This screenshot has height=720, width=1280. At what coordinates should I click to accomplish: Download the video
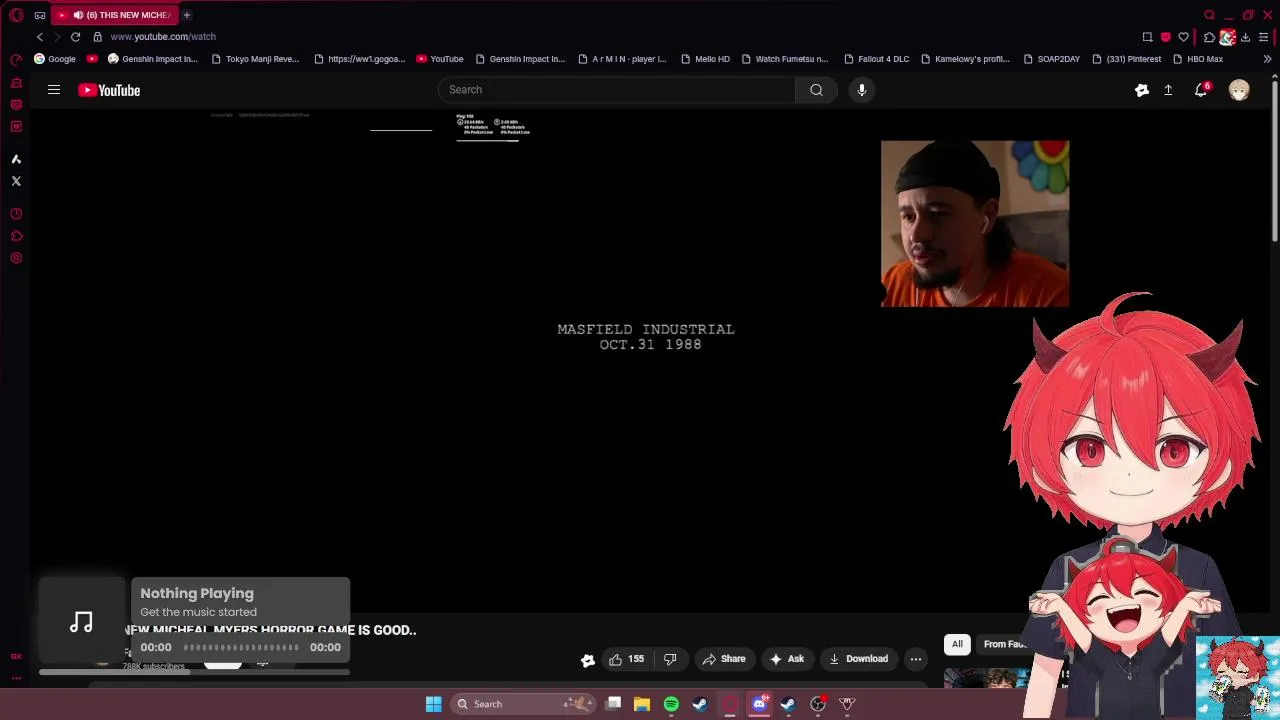pyautogui.click(x=858, y=659)
